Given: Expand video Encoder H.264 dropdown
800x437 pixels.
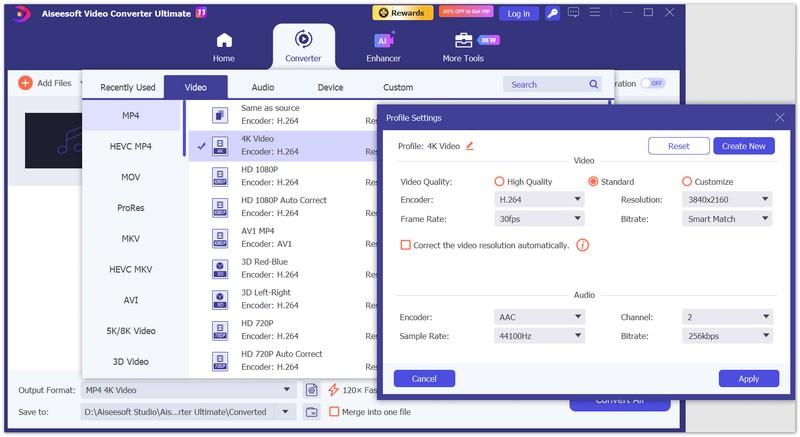Looking at the screenshot, I should 539,199.
